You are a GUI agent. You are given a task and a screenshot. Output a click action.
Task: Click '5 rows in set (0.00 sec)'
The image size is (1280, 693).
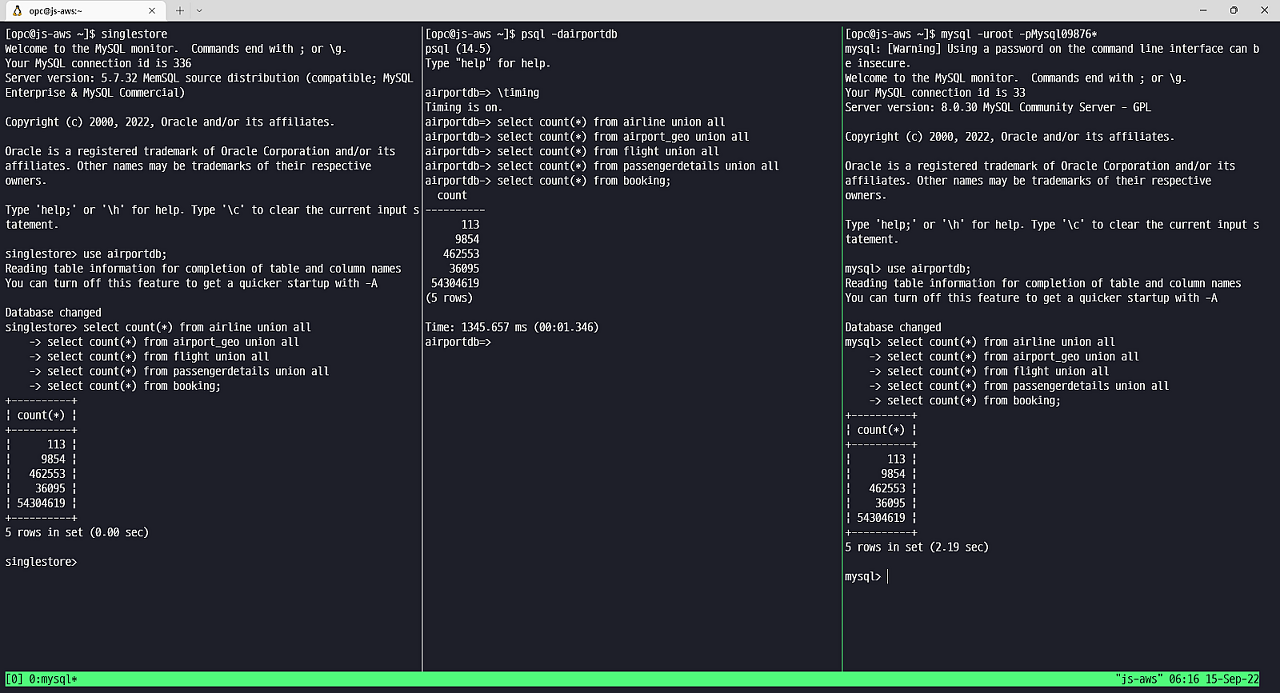point(77,532)
